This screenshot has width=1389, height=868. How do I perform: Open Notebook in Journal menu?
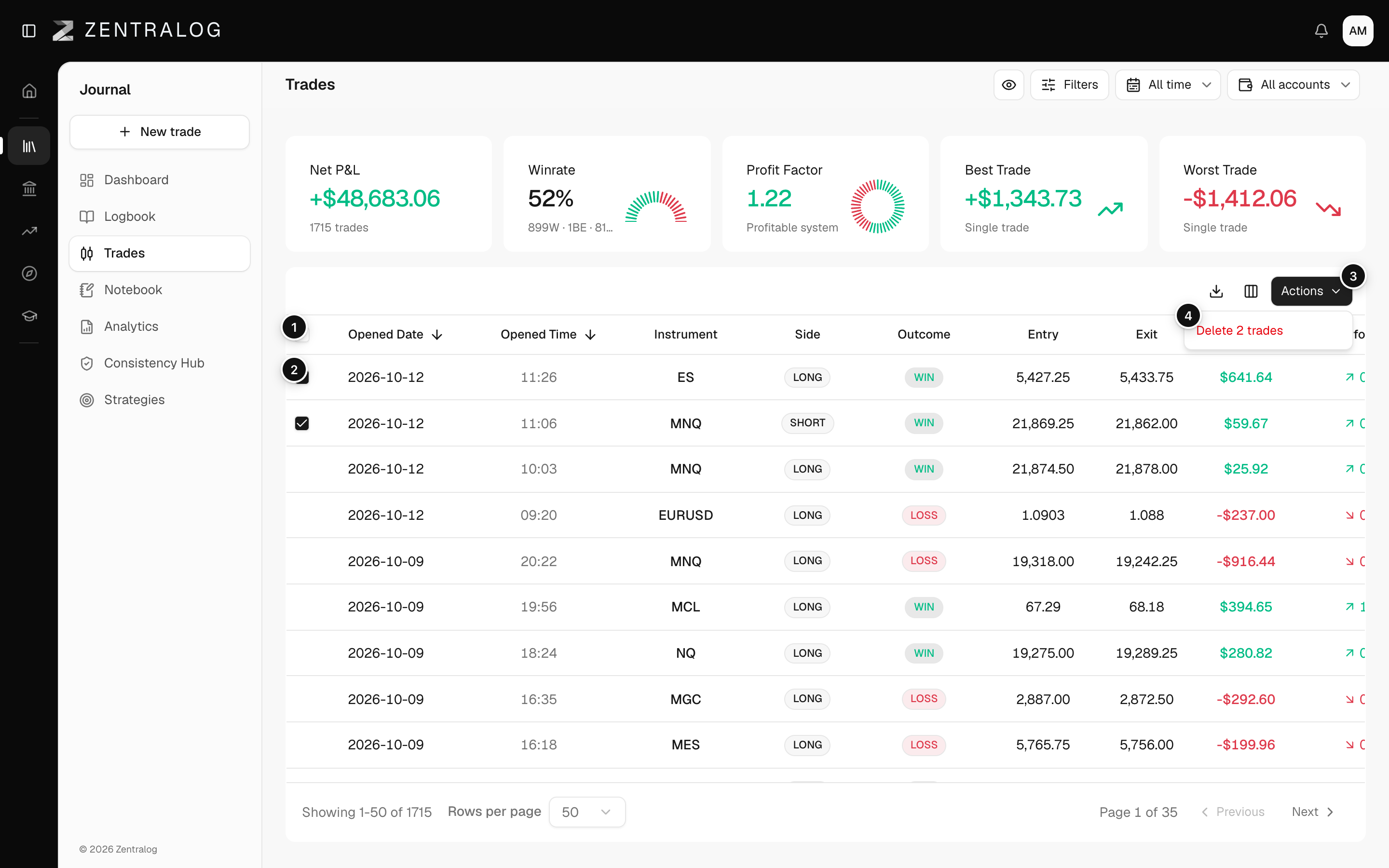(160, 290)
